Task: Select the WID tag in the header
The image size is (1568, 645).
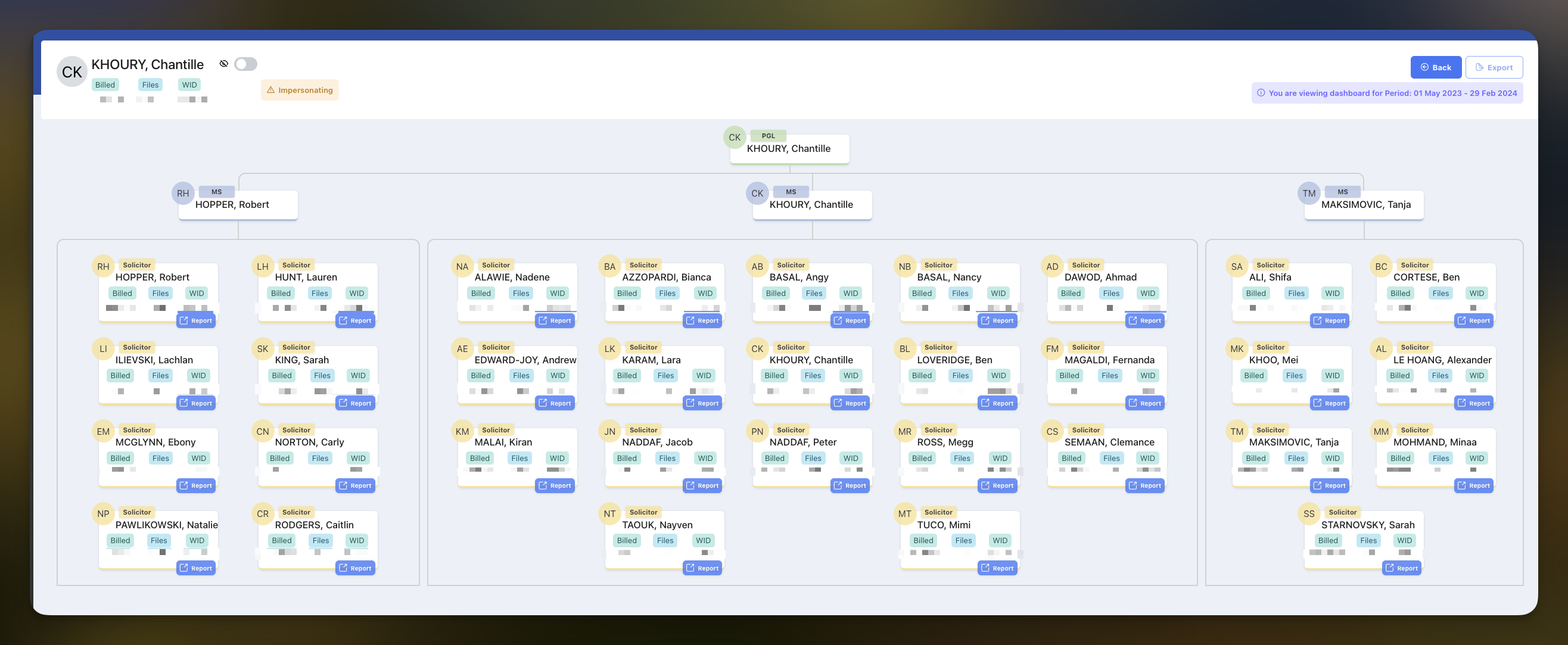Action: pos(189,85)
